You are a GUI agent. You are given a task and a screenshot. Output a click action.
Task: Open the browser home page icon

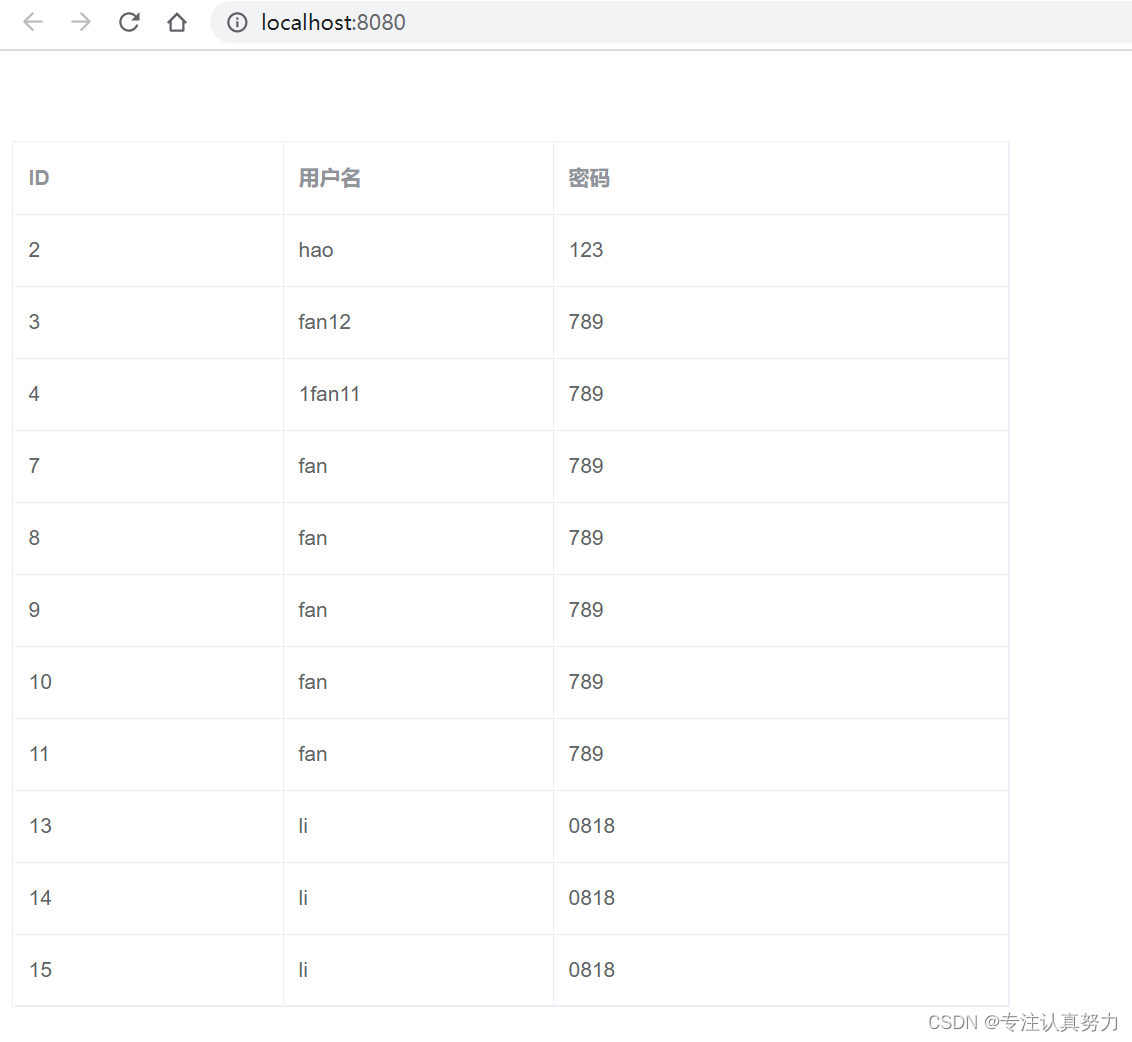[x=177, y=22]
